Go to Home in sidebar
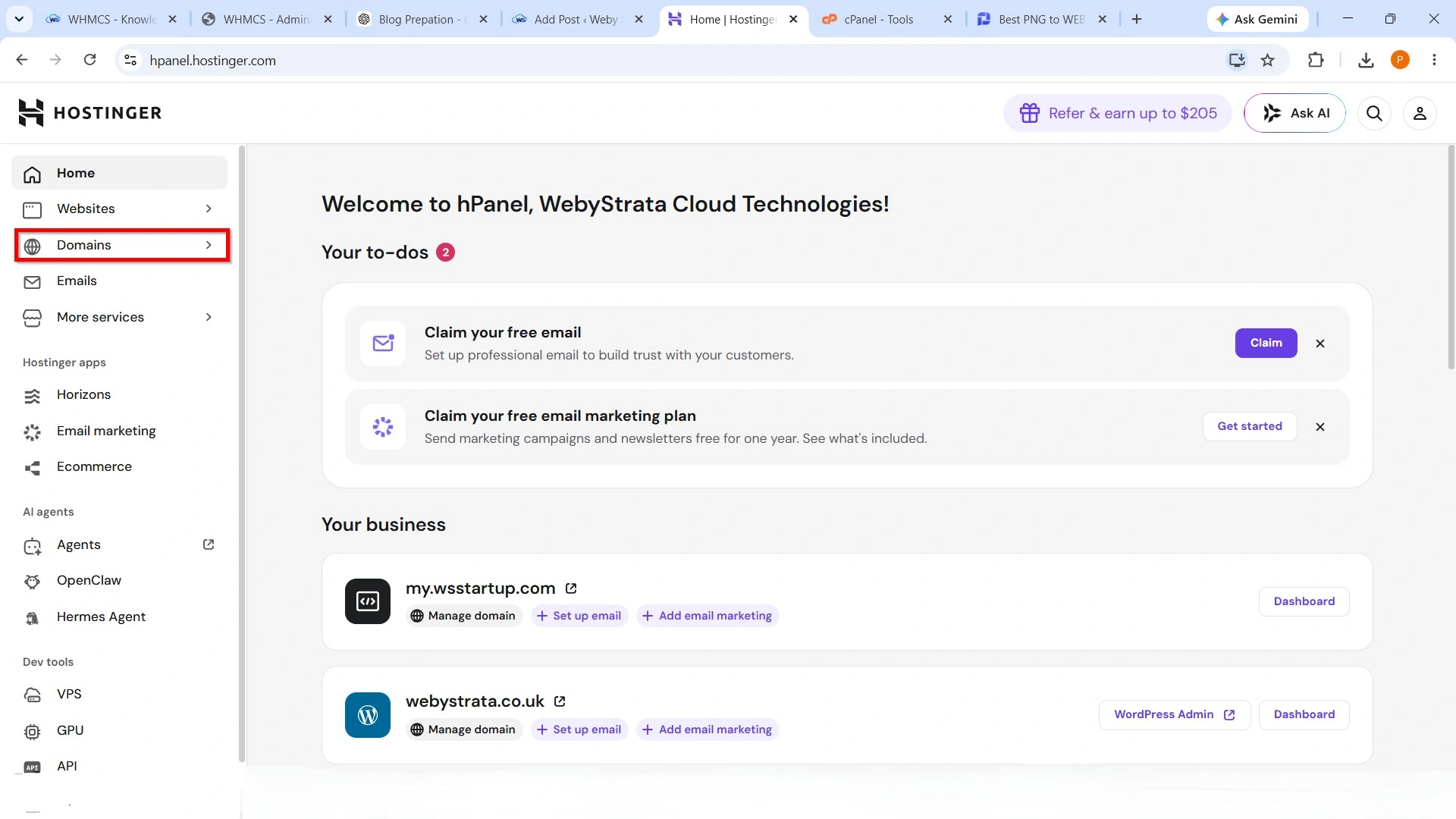Screen dimensions: 1456x819 point(120,173)
